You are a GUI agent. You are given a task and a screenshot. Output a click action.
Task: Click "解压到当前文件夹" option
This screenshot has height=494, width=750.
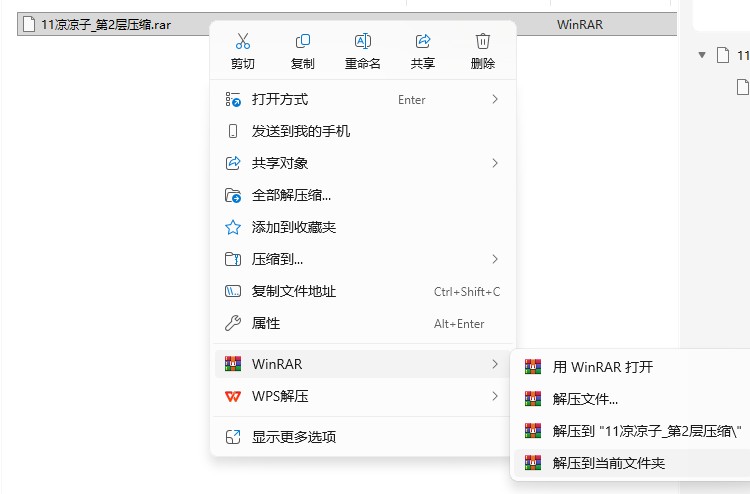pyautogui.click(x=608, y=463)
